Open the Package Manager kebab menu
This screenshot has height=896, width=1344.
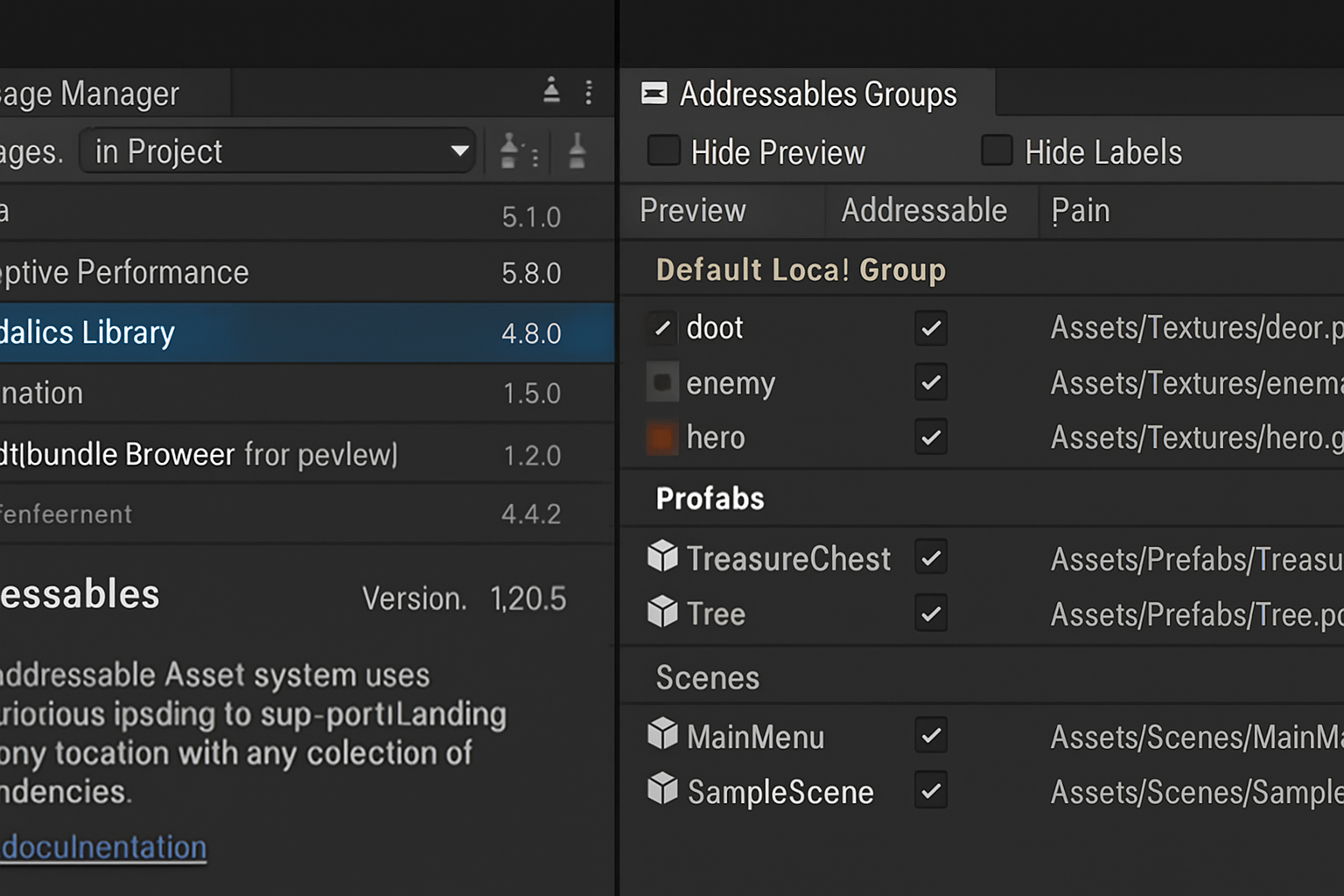pyautogui.click(x=589, y=92)
